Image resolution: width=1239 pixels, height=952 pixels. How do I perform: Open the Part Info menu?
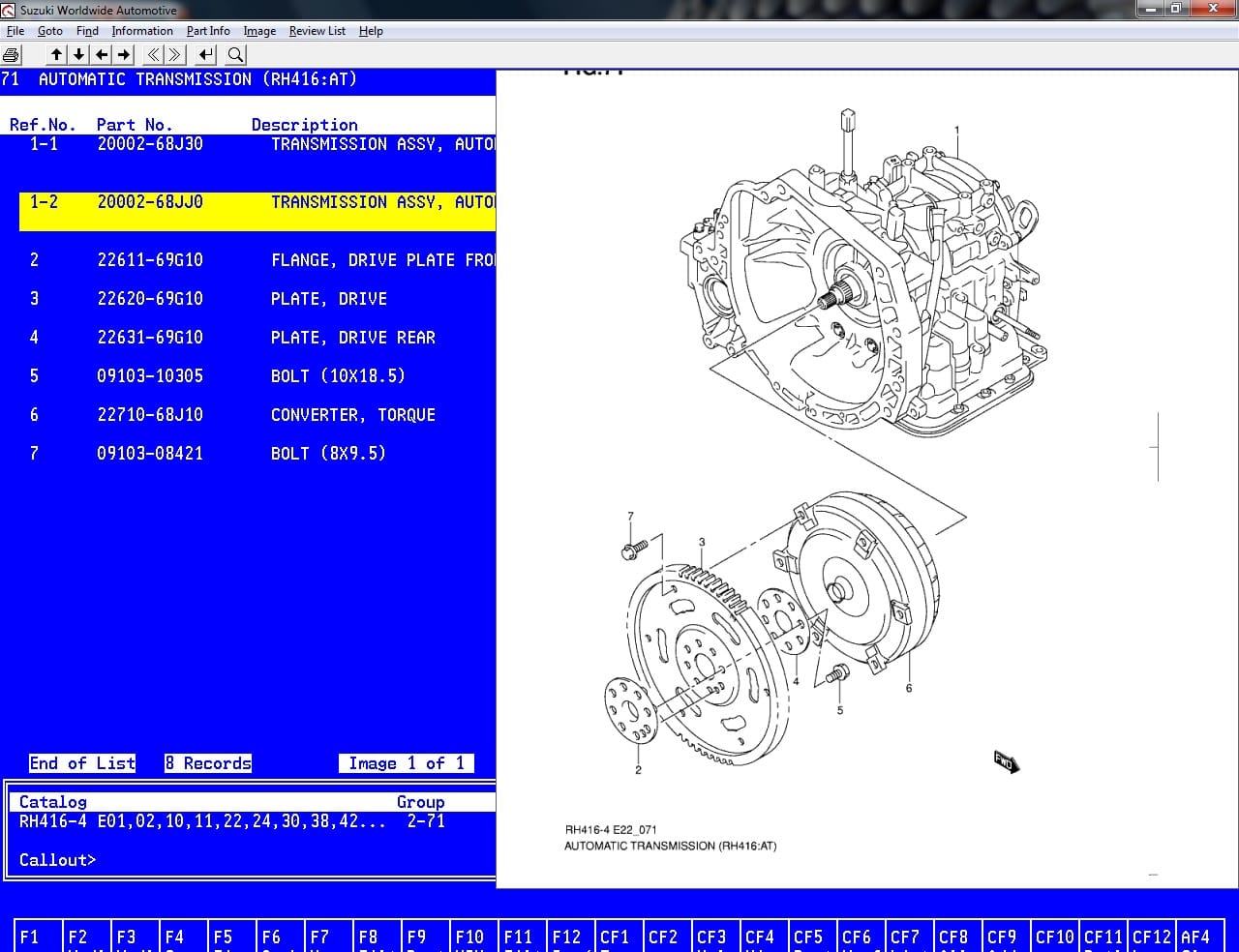point(208,31)
